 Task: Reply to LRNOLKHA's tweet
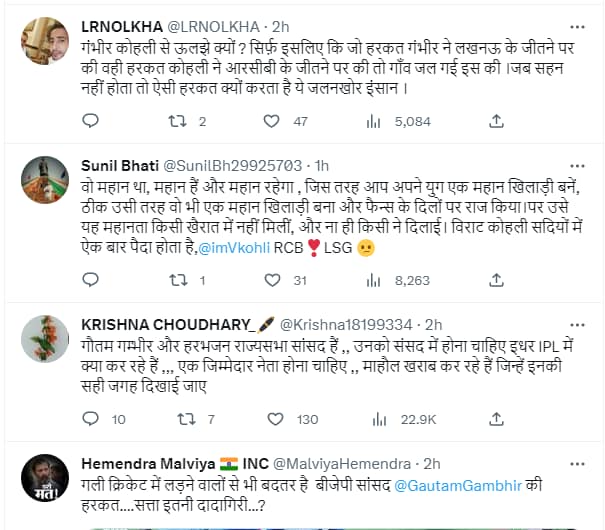[x=91, y=121]
